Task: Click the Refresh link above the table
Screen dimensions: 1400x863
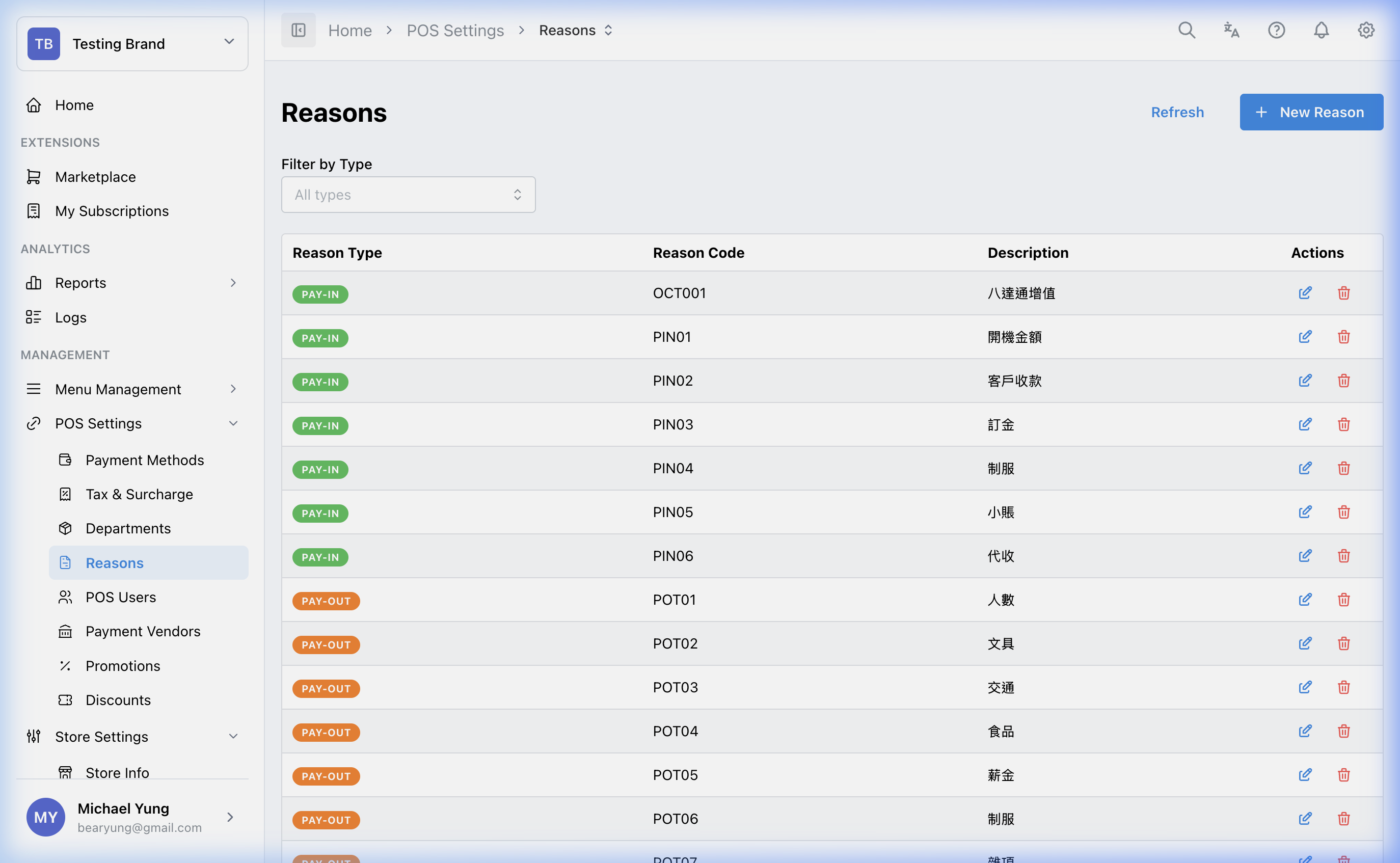Action: pyautogui.click(x=1177, y=112)
